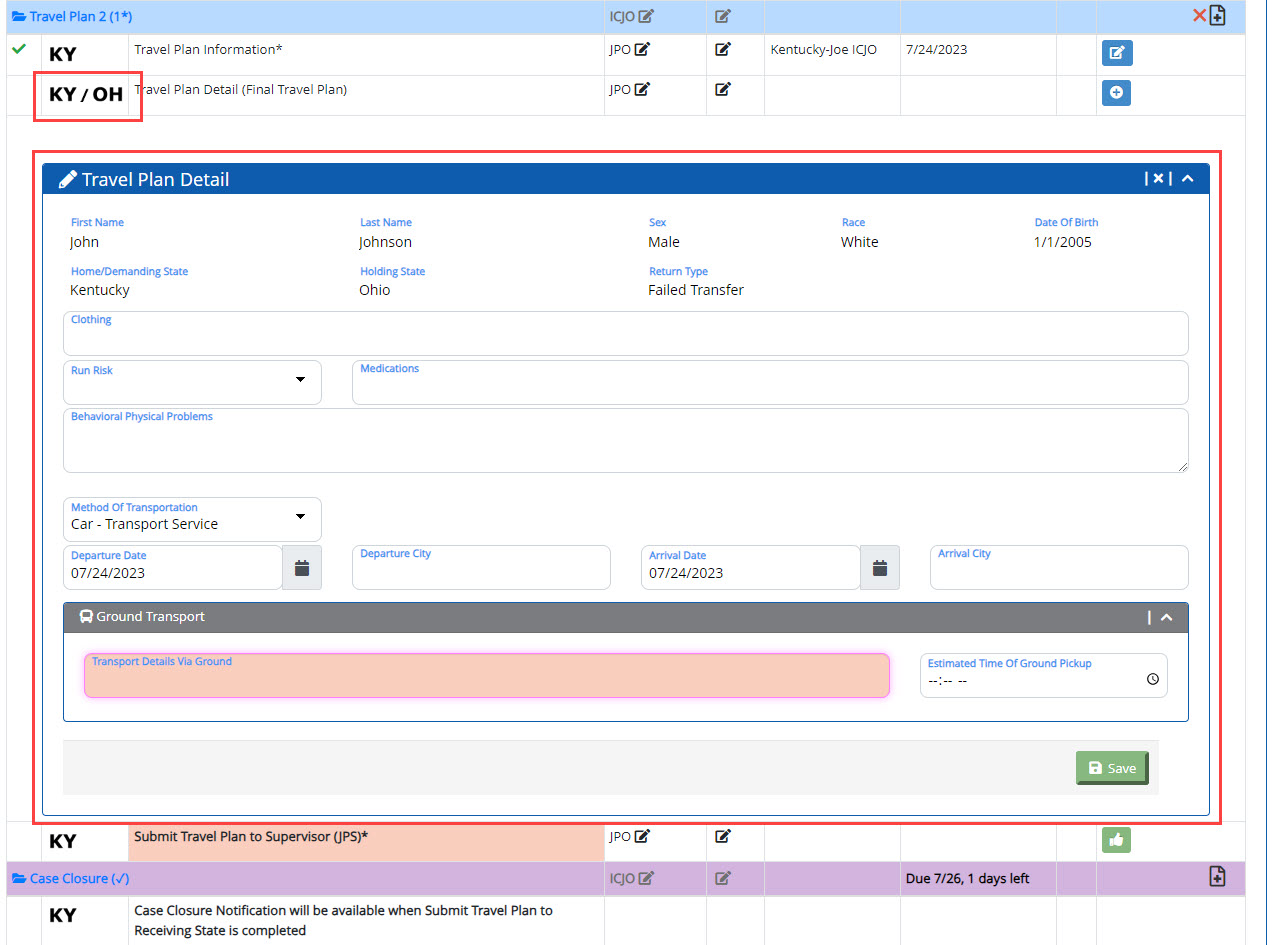Screen dimensions: 1274x945
Task: Click the JPO edit icon for Submit Travel Plan row
Action: click(x=642, y=836)
